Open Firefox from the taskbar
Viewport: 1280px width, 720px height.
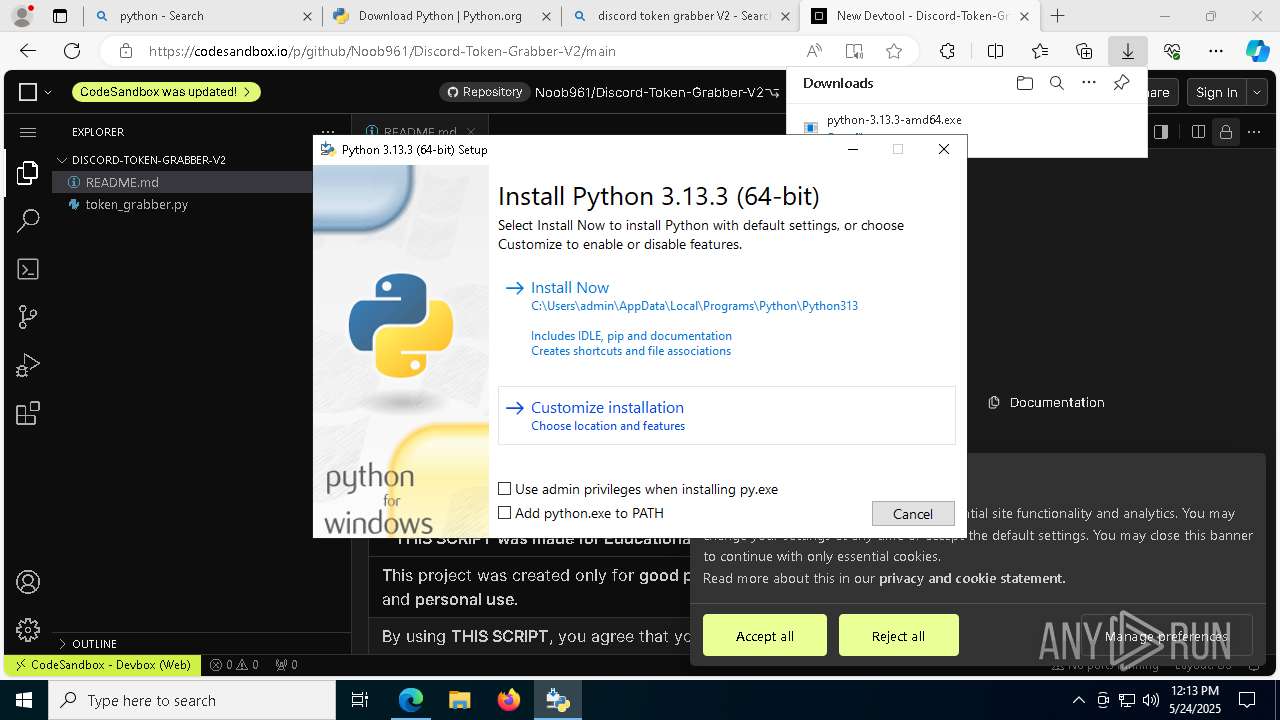tap(509, 700)
